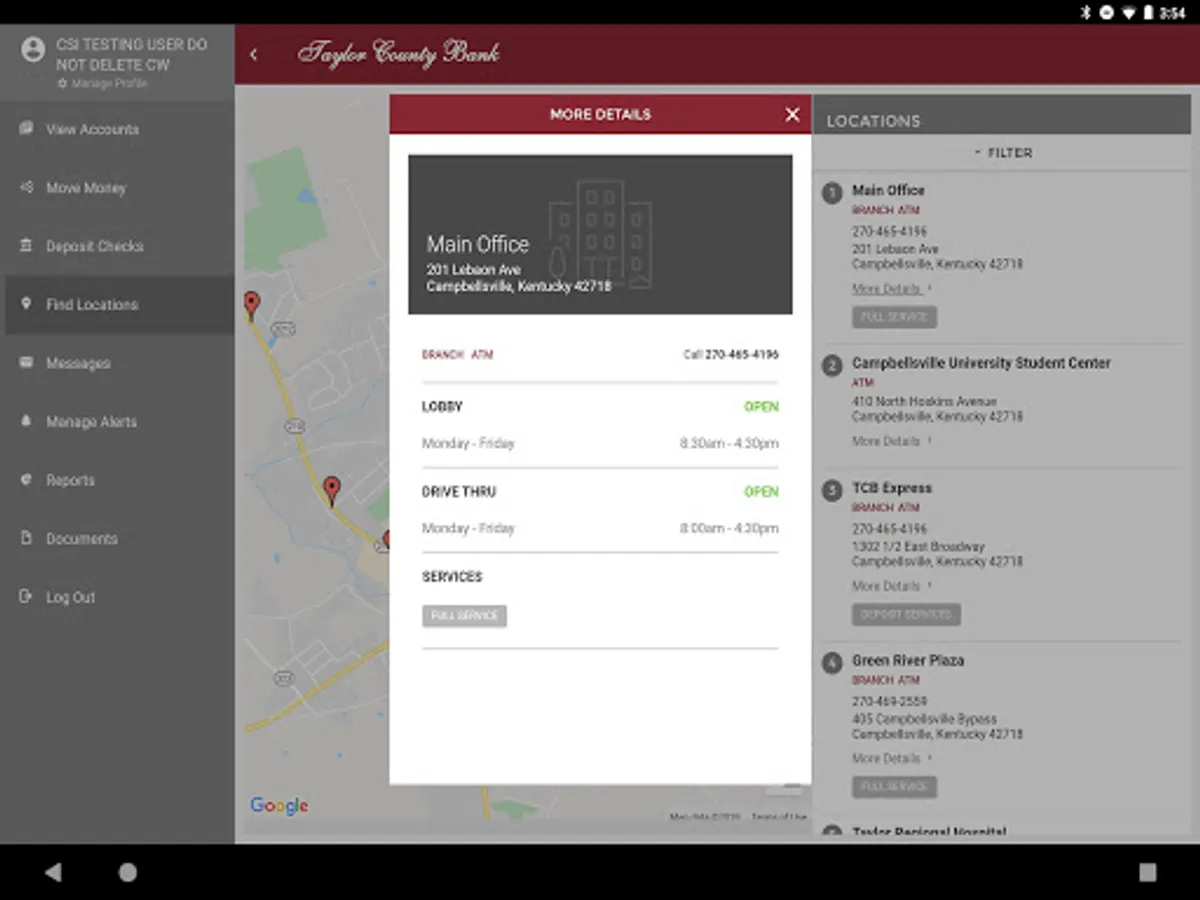Click the Google logo on map
Viewport: 1200px width, 900px height.
[279, 806]
